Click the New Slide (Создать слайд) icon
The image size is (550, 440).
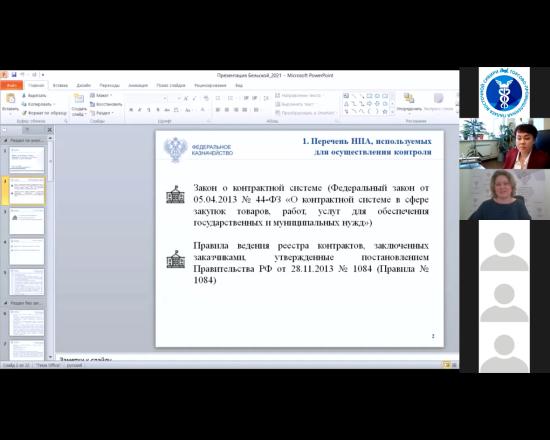79,99
